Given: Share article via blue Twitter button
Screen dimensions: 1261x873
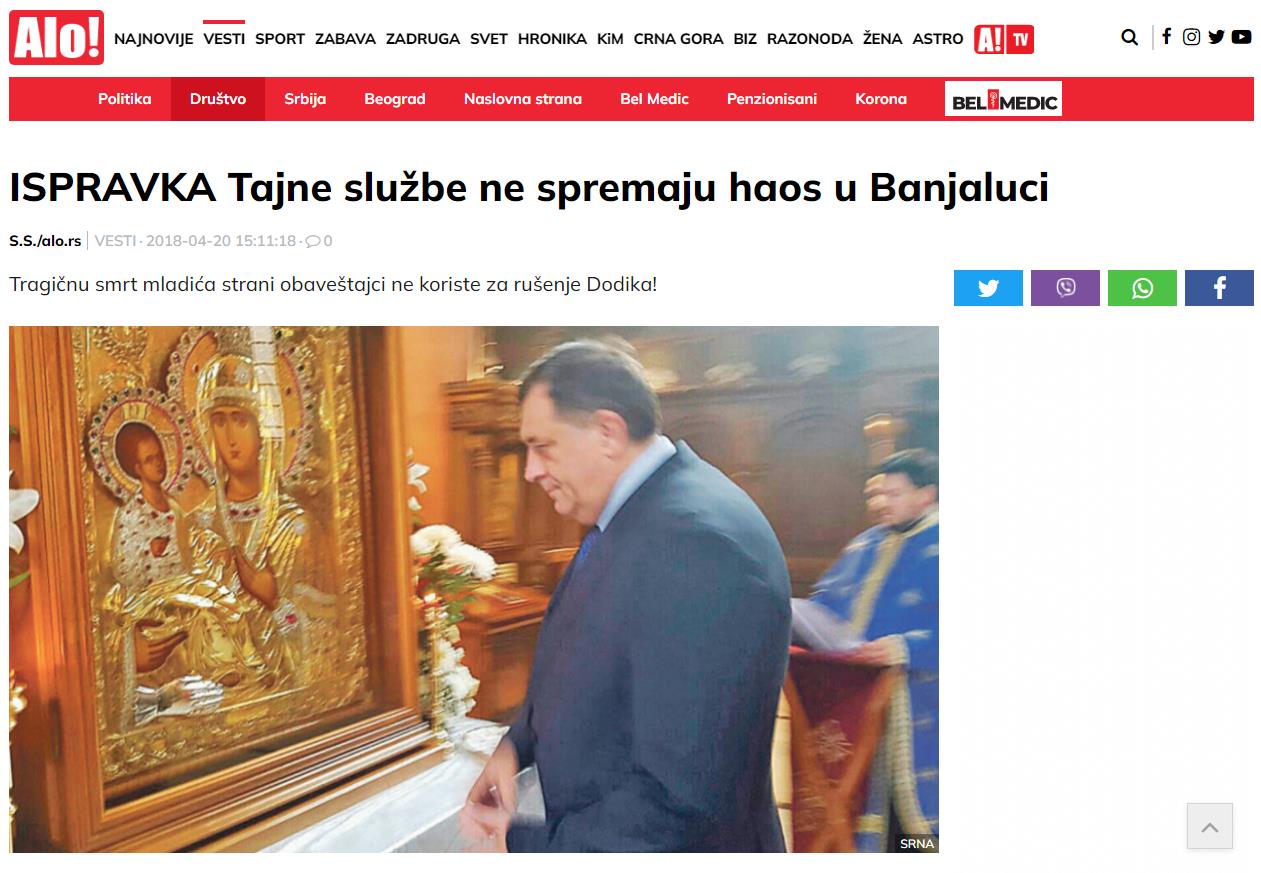Looking at the screenshot, I should coord(988,288).
